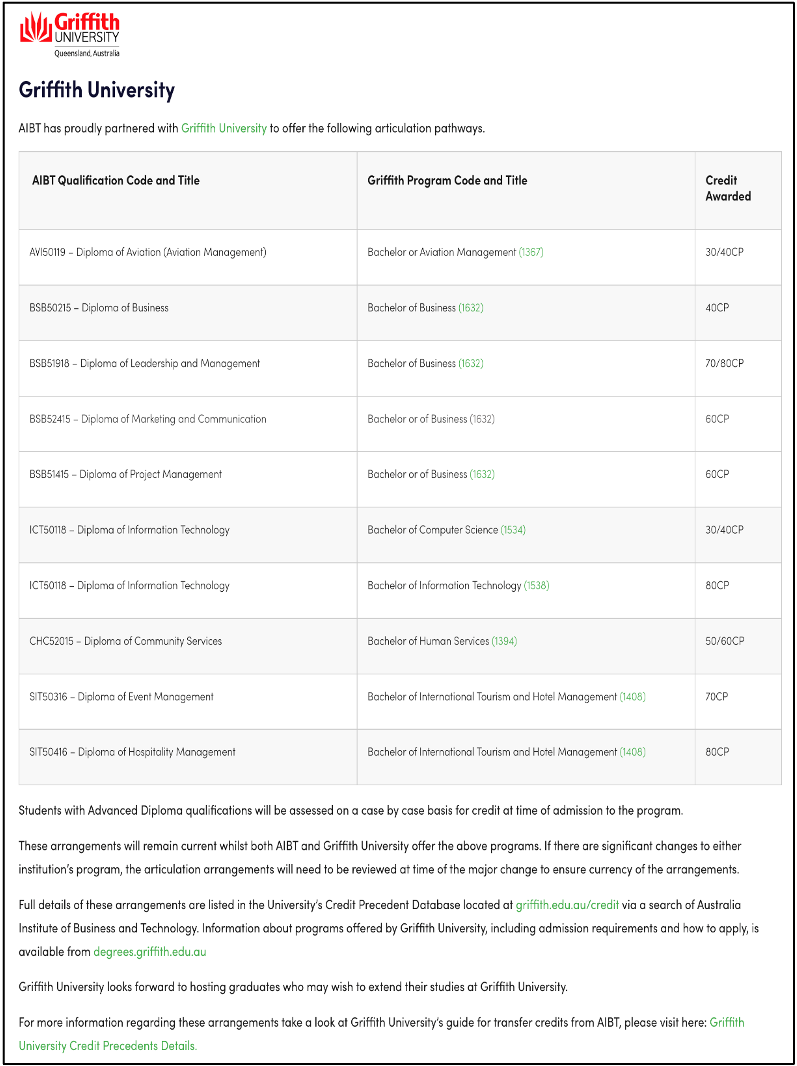Click code 1408 link in Hospitality Management row

point(632,752)
